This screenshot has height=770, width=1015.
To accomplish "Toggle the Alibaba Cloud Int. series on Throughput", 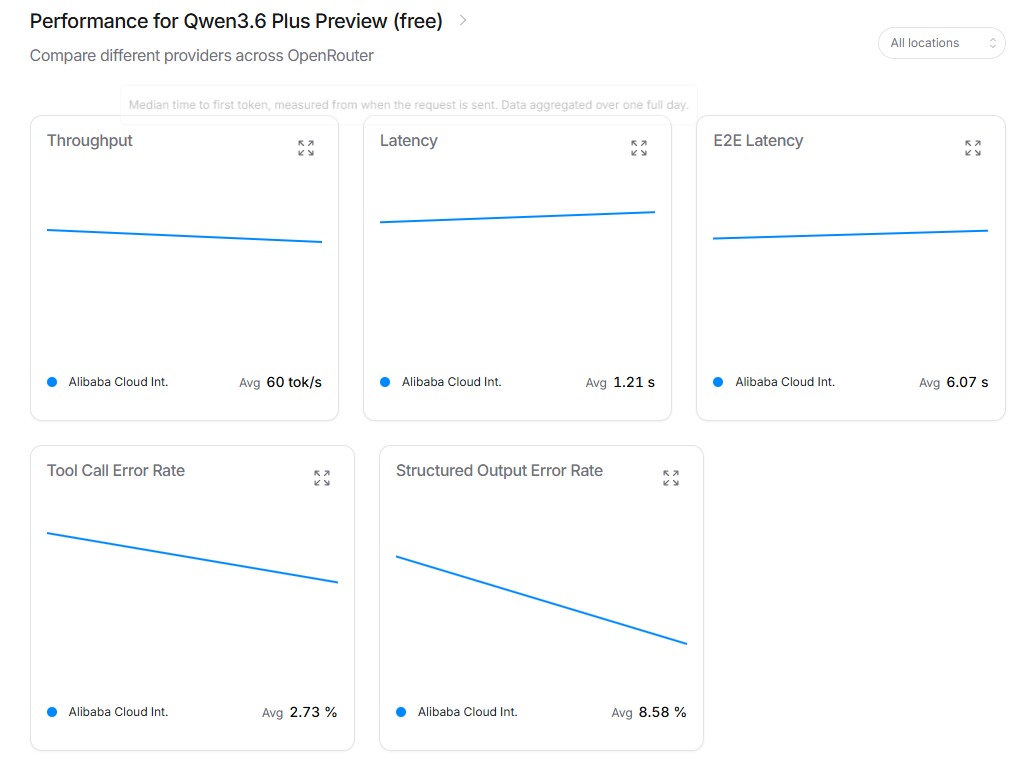I will point(51,381).
